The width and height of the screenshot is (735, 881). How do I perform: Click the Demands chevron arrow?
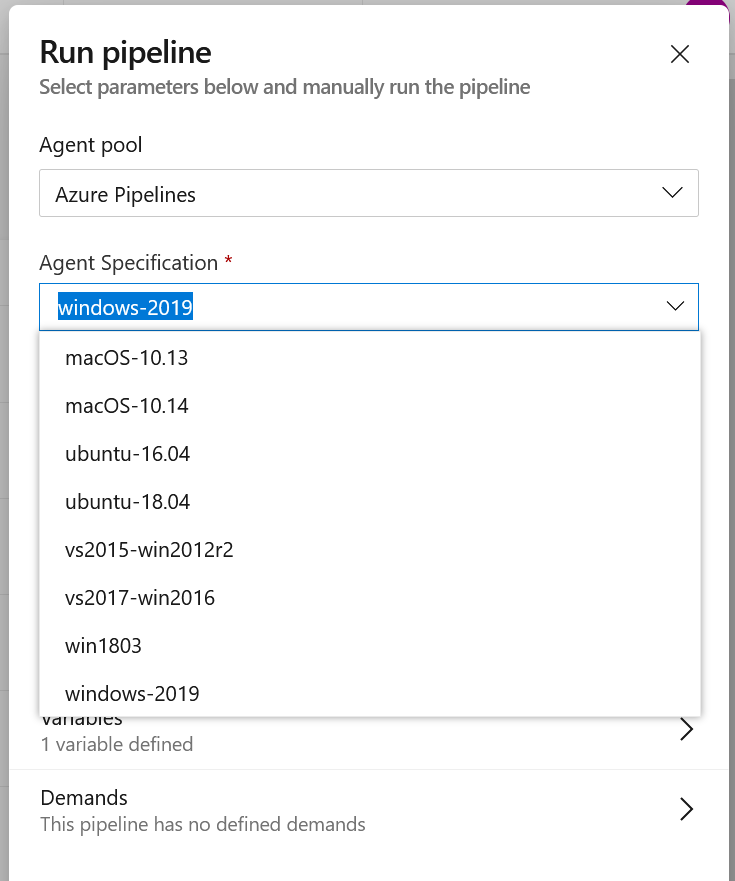click(x=686, y=809)
